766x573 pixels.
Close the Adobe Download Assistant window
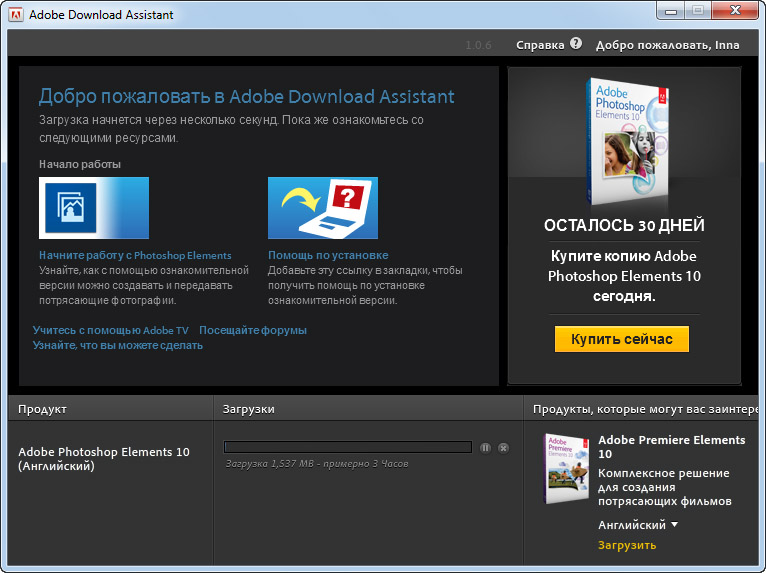click(735, 10)
